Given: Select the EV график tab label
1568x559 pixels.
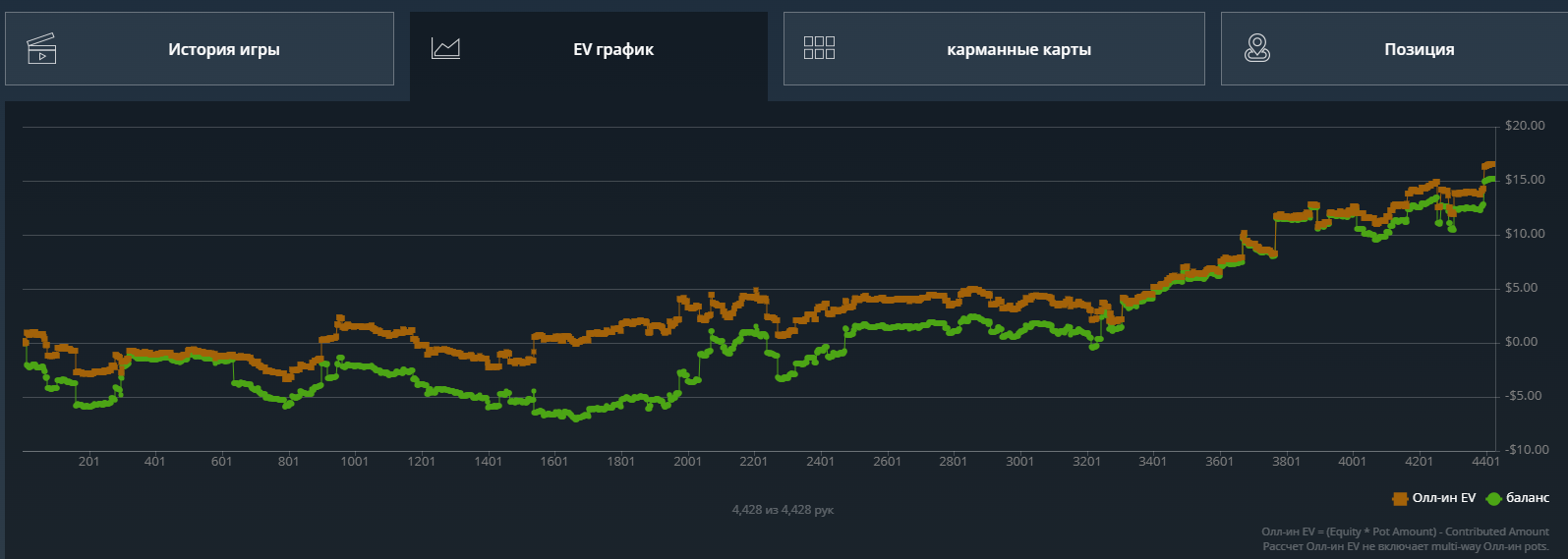Looking at the screenshot, I should pyautogui.click(x=612, y=49).
